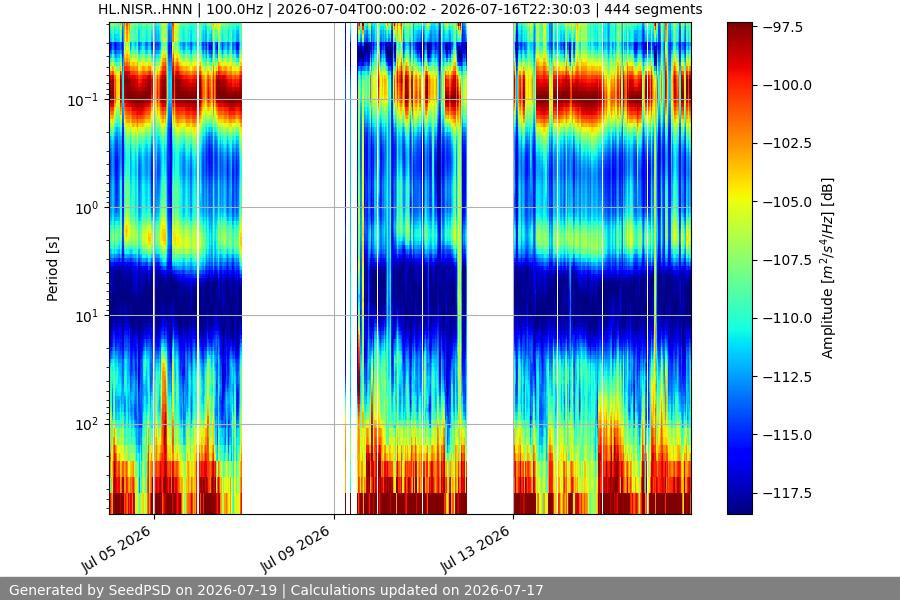Viewport: 900px width, 600px height.
Task: Click the 10² period tick label
Action: [x=87, y=425]
